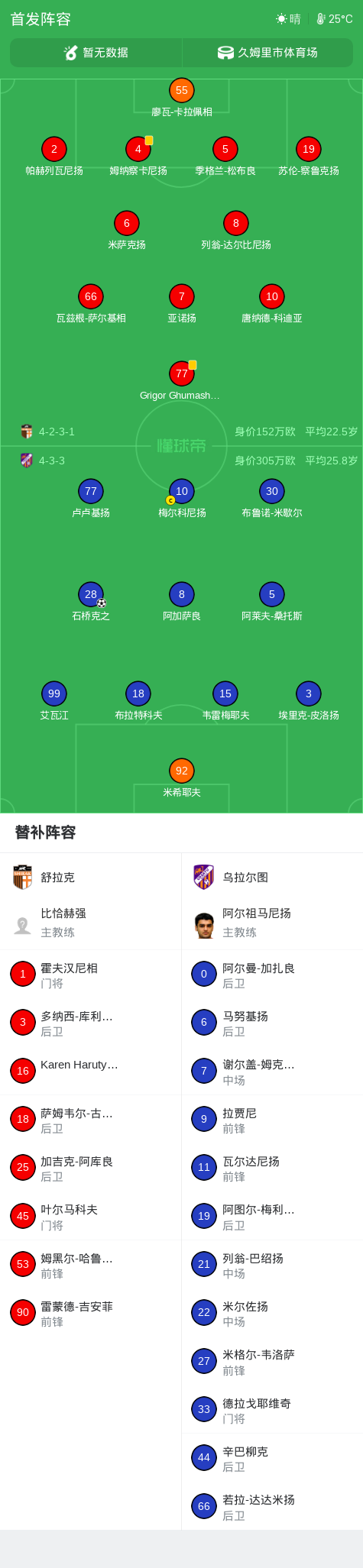Viewport: 363px width, 1568px height.
Task: Tap the thermometer icon next to 25°C
Action: pyautogui.click(x=321, y=19)
